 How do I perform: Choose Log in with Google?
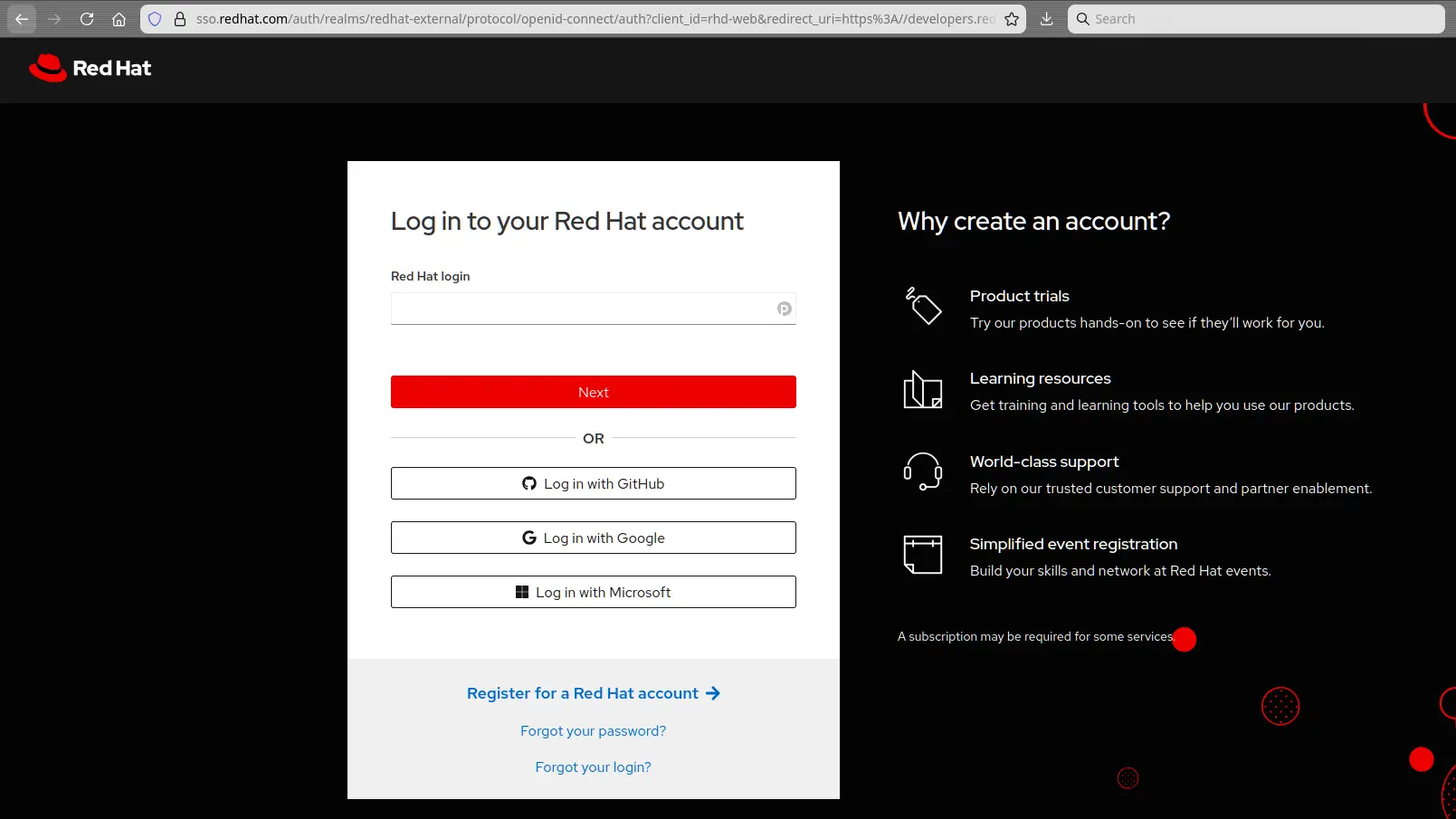[x=594, y=538]
